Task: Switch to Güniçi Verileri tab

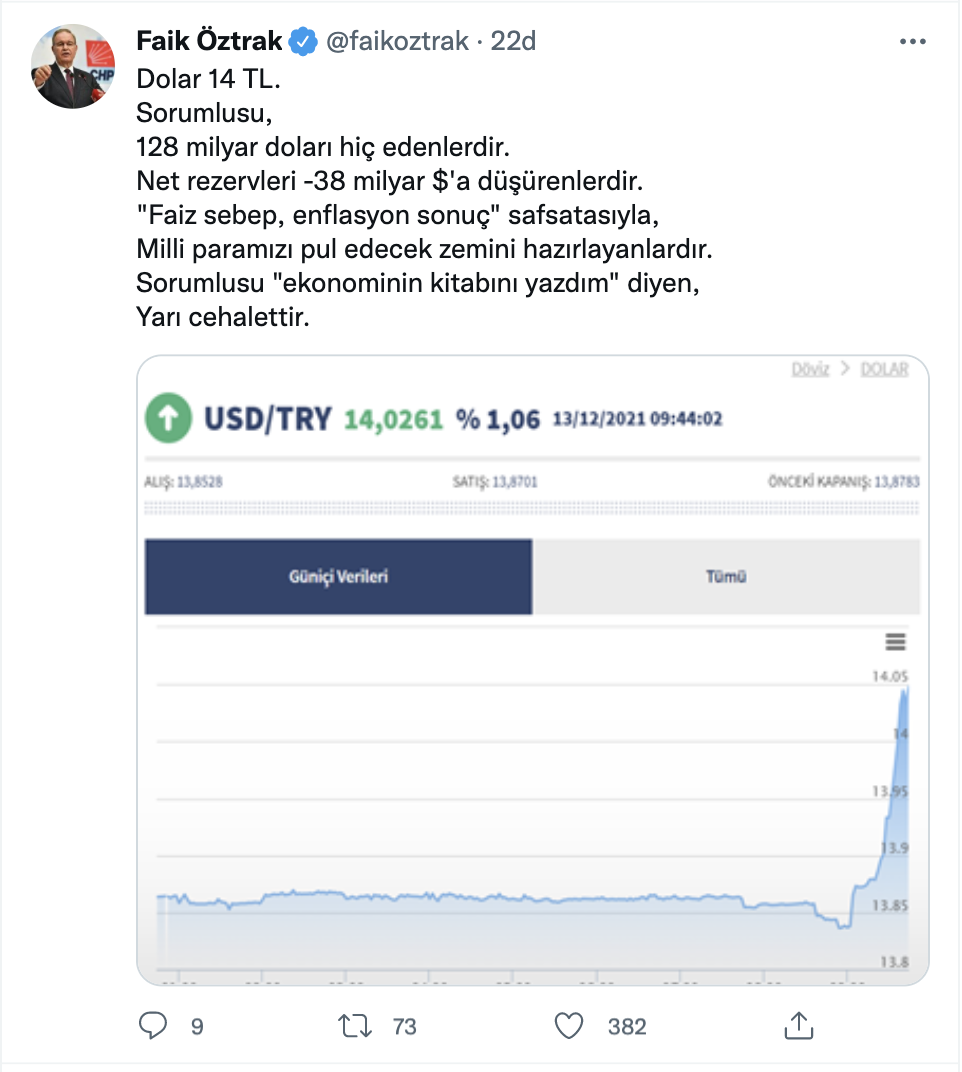Action: 338,577
